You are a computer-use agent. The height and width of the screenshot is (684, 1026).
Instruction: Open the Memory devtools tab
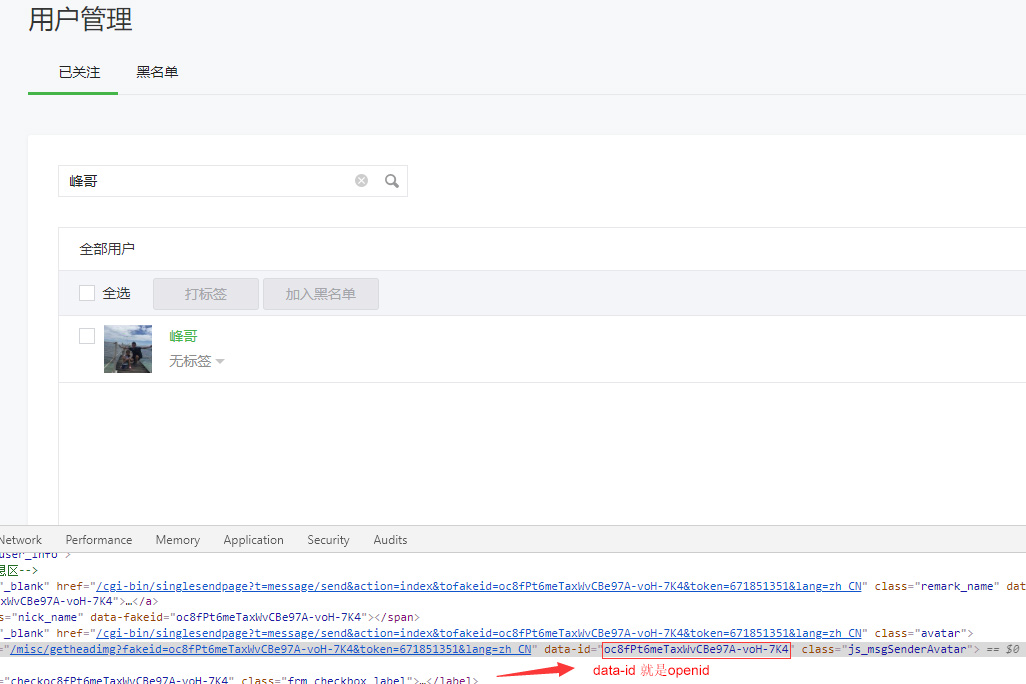pyautogui.click(x=178, y=540)
